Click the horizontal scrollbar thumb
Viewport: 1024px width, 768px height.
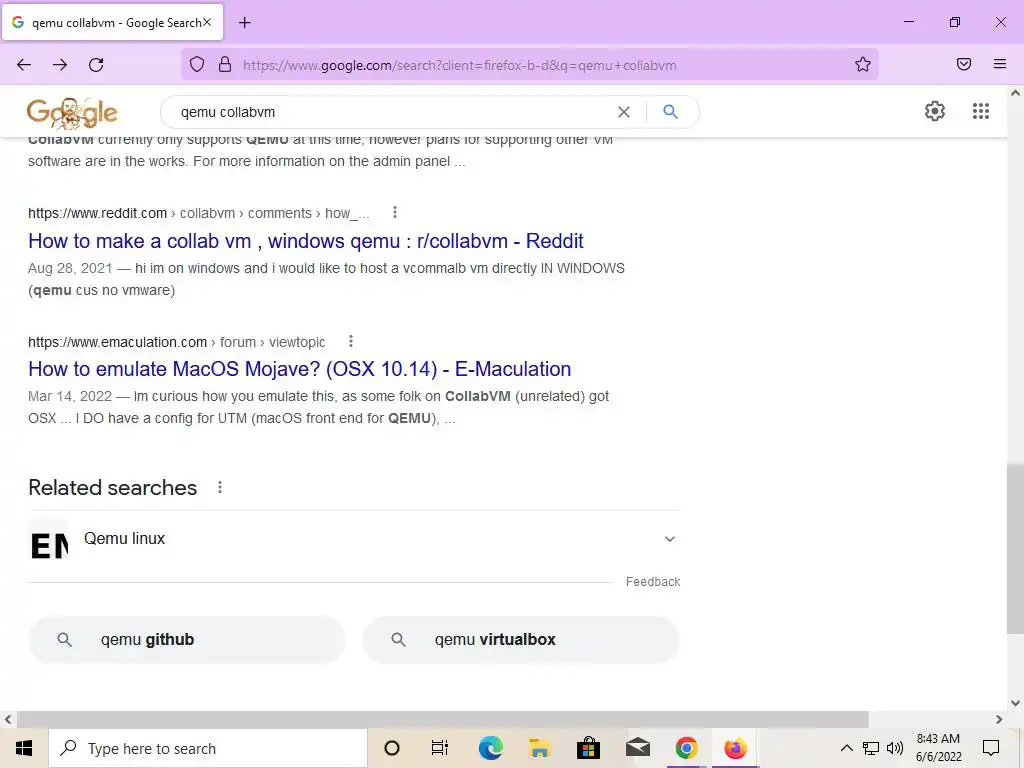coord(443,720)
